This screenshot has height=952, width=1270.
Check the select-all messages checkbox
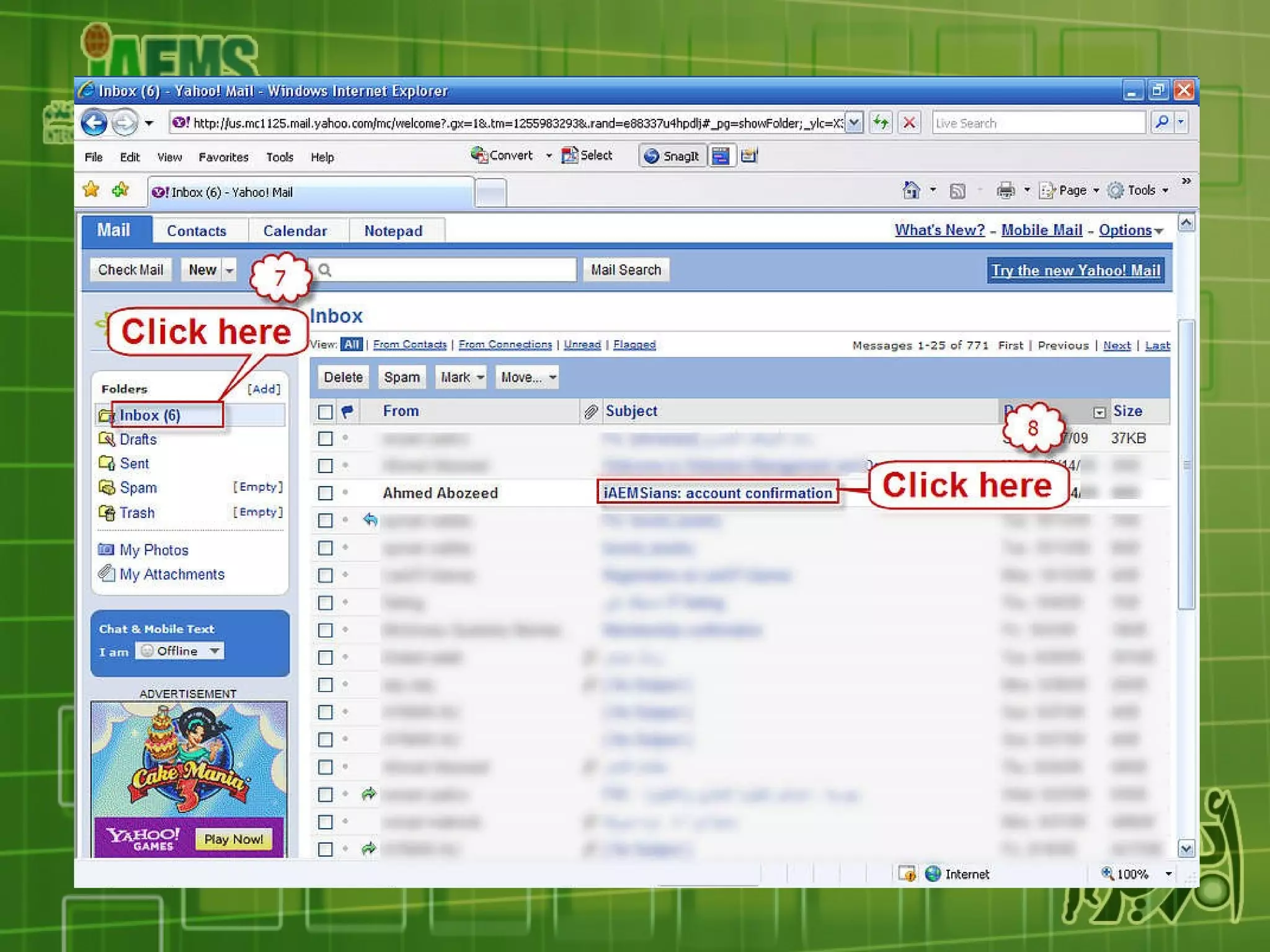pos(325,412)
